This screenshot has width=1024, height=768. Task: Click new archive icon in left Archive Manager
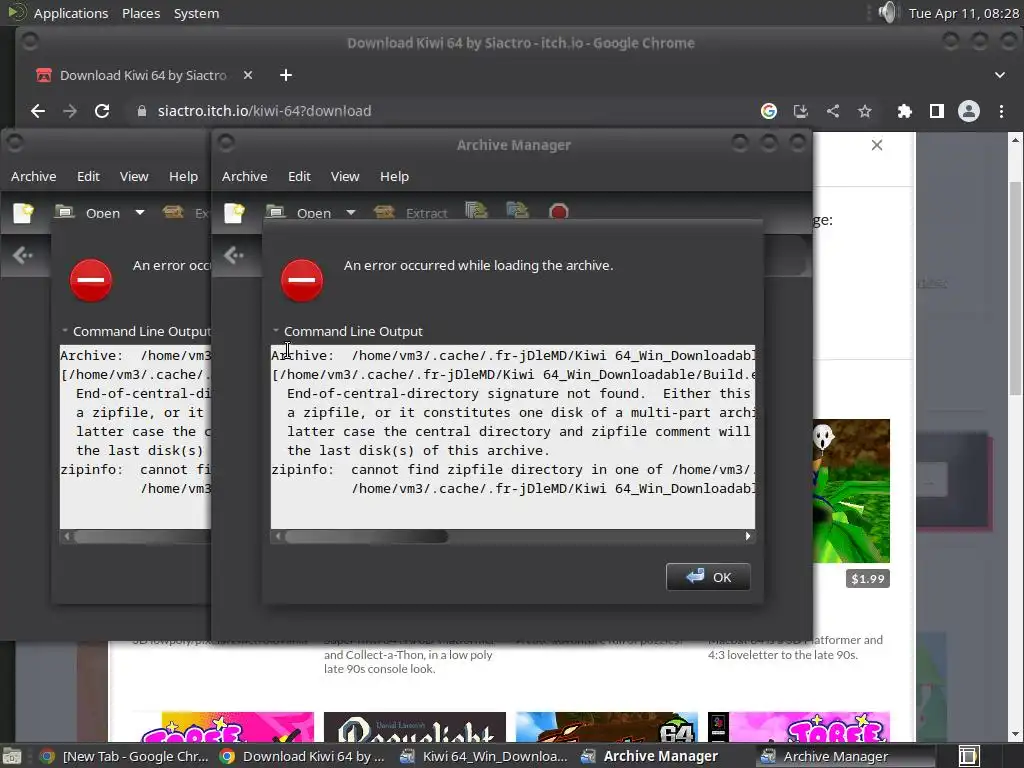point(24,212)
